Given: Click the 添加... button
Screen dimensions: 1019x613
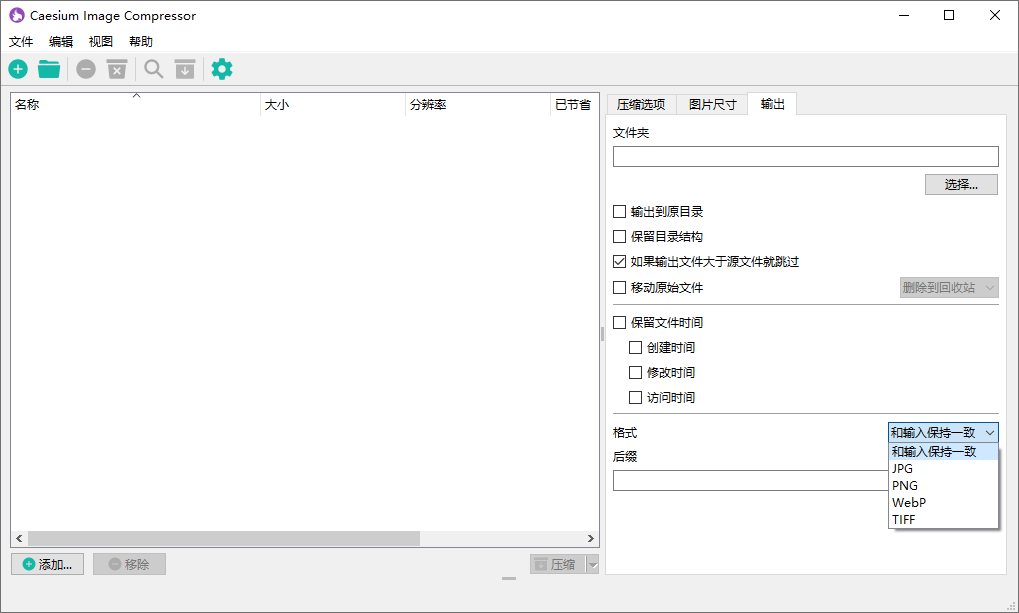Looking at the screenshot, I should tap(47, 564).
